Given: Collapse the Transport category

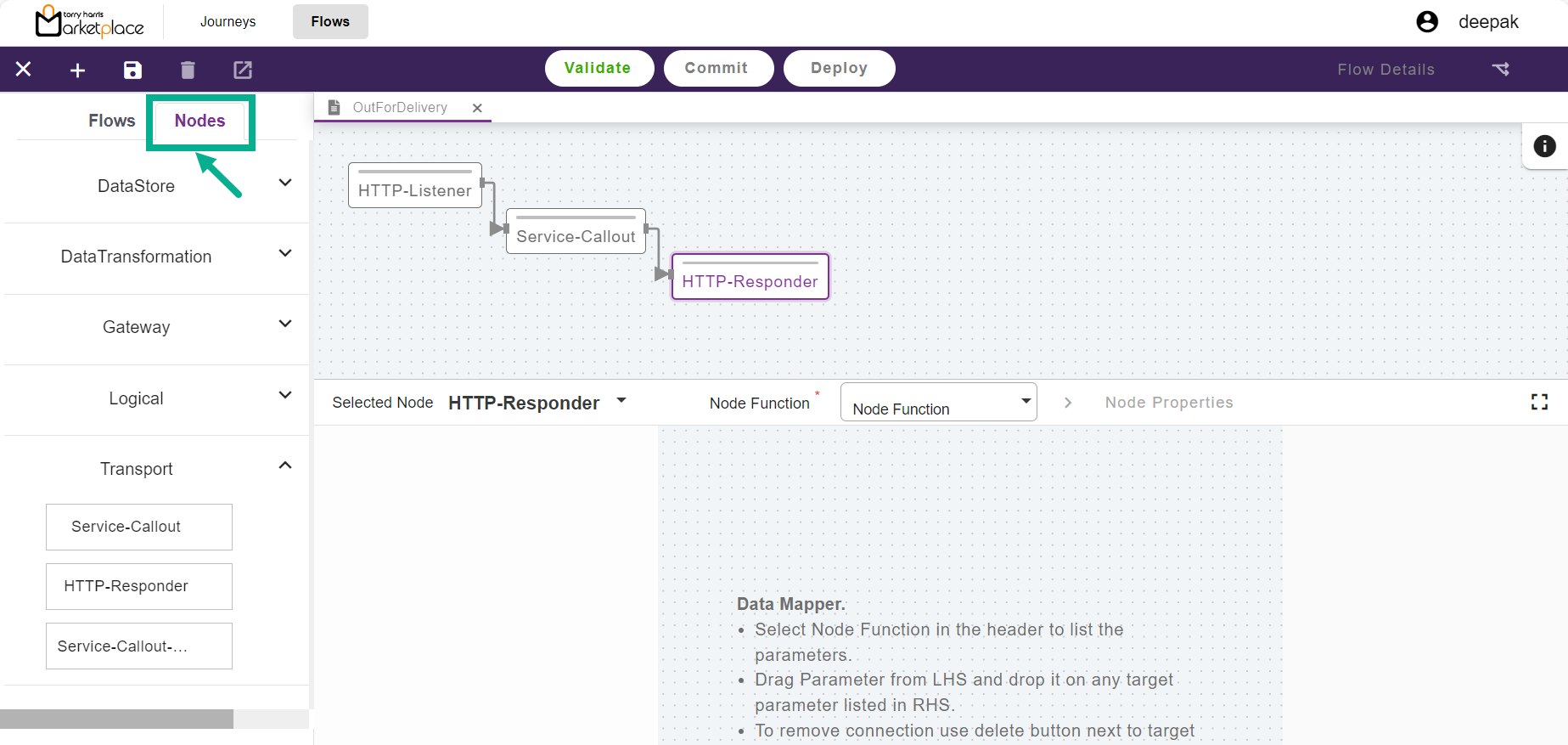Looking at the screenshot, I should [x=285, y=466].
